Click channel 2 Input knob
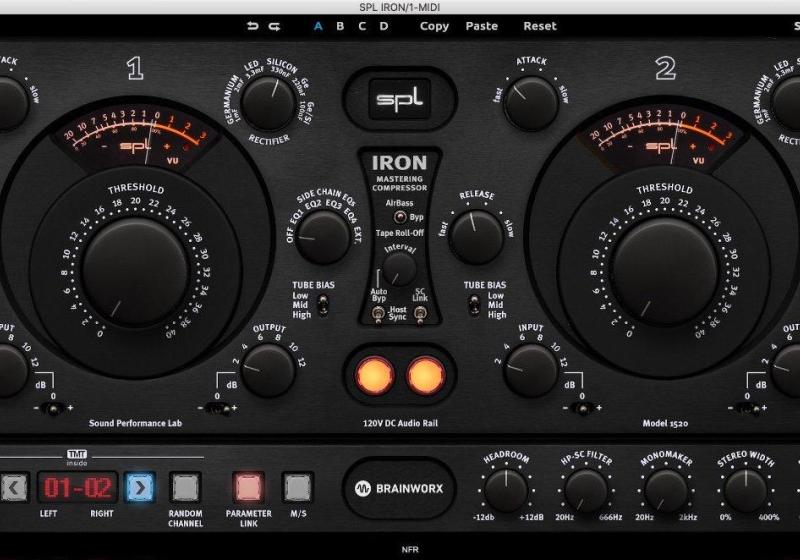This screenshot has width=800, height=560. (x=531, y=370)
